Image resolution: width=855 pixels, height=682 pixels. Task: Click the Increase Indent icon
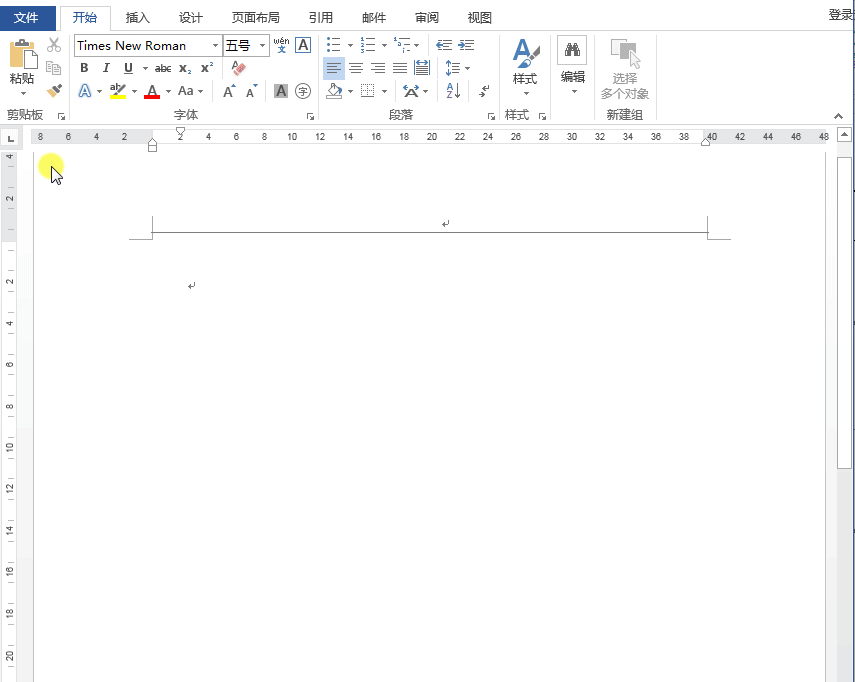[466, 45]
